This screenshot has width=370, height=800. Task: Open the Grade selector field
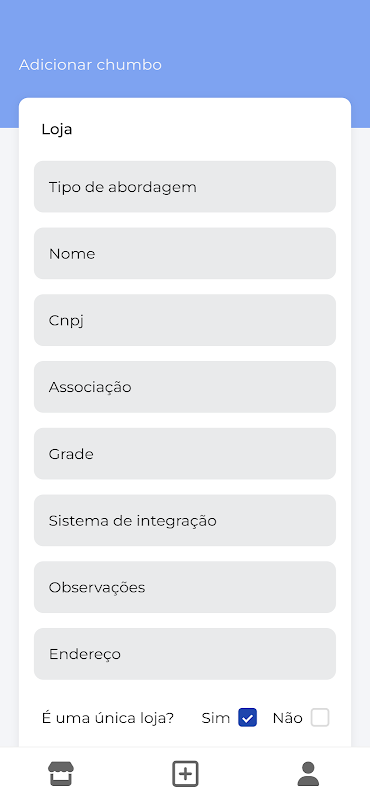click(185, 454)
